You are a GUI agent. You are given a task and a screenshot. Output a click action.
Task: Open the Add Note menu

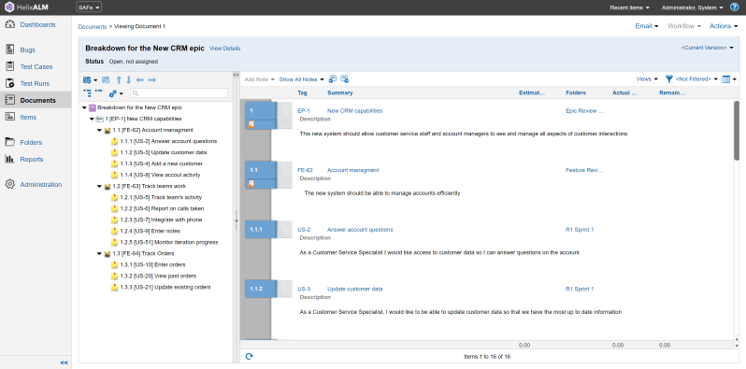[x=260, y=79]
